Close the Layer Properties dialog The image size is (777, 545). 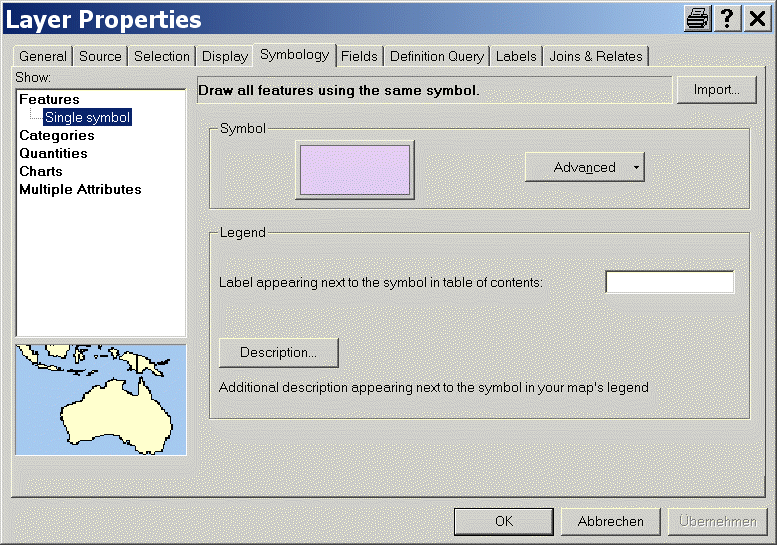point(757,19)
